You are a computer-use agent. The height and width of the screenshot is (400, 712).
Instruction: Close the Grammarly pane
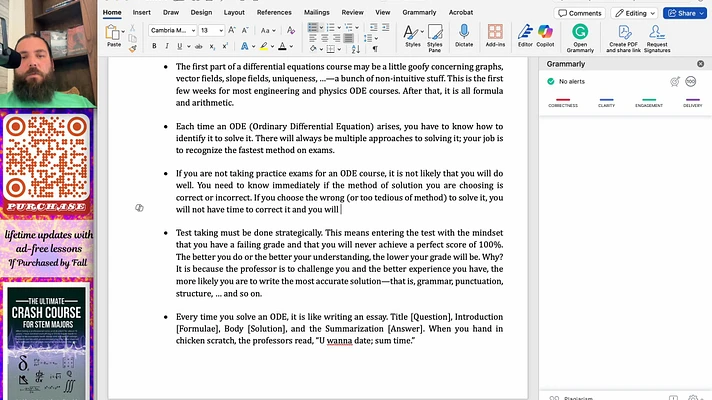pos(701,64)
